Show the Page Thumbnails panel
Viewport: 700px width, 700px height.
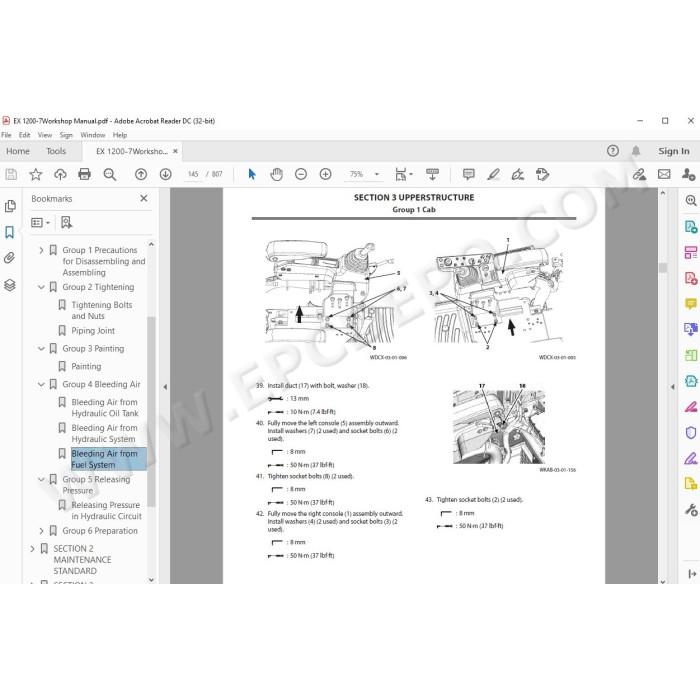point(10,206)
